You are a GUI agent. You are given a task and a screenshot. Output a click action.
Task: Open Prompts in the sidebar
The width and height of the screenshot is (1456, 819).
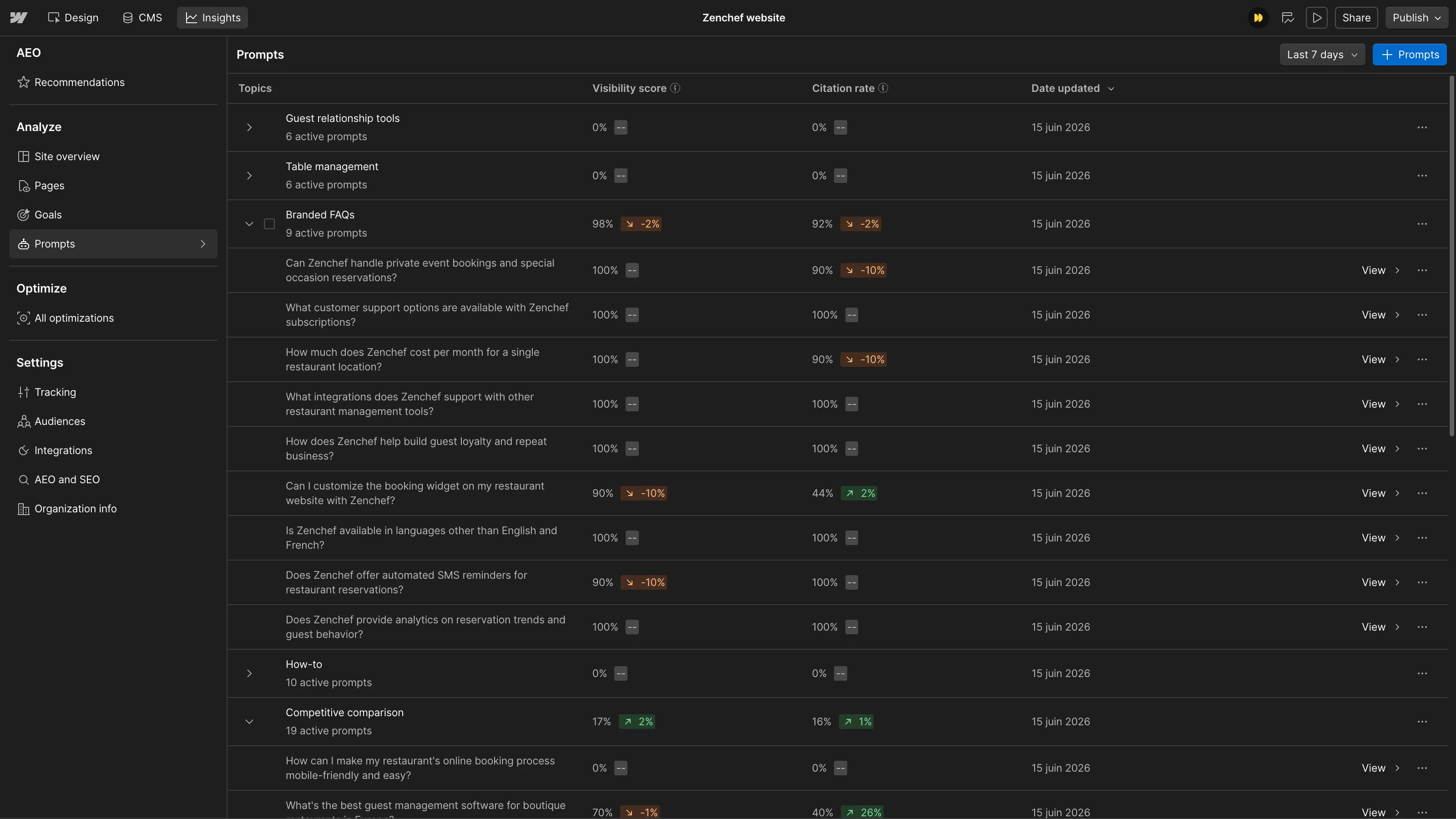113,244
